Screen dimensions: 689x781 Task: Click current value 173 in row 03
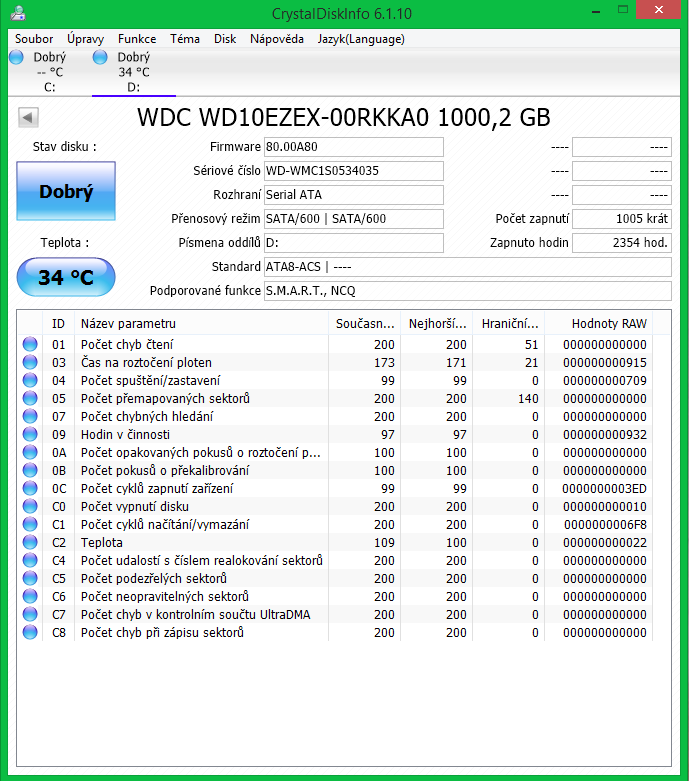point(384,363)
